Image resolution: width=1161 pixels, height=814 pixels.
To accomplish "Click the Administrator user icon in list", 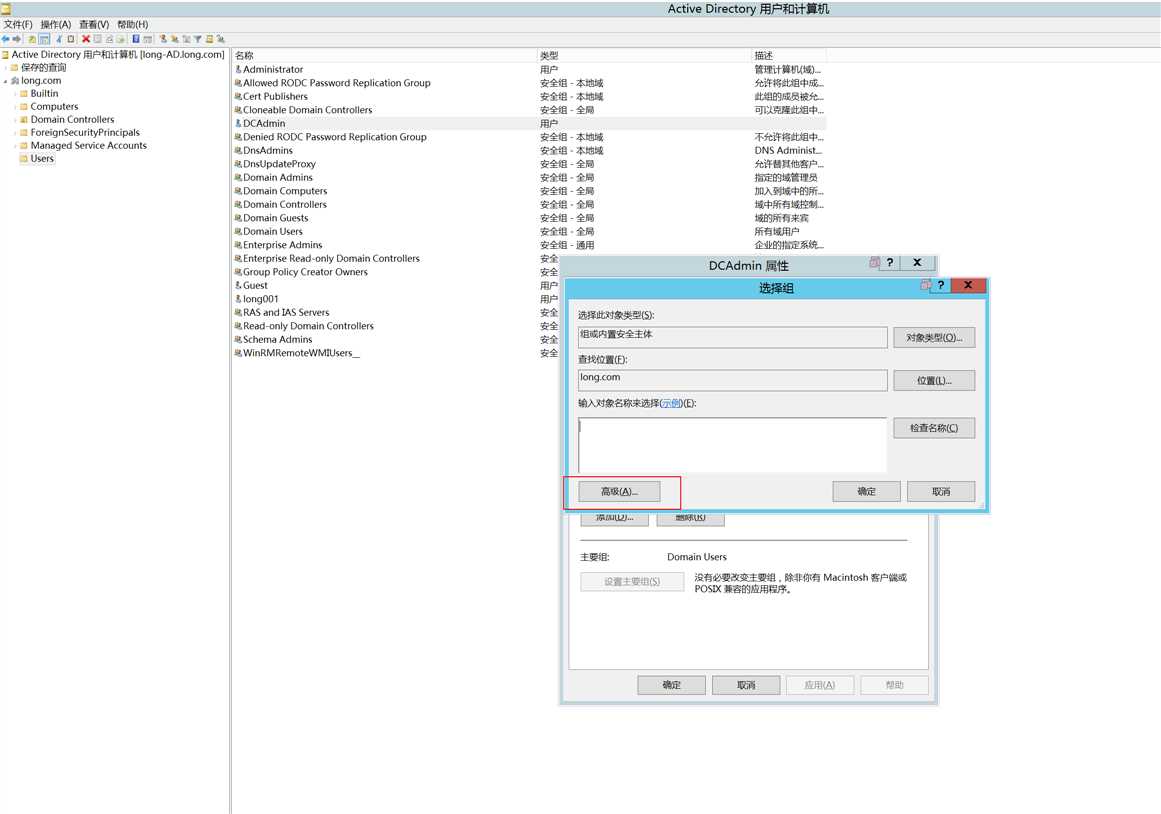I will coord(238,69).
